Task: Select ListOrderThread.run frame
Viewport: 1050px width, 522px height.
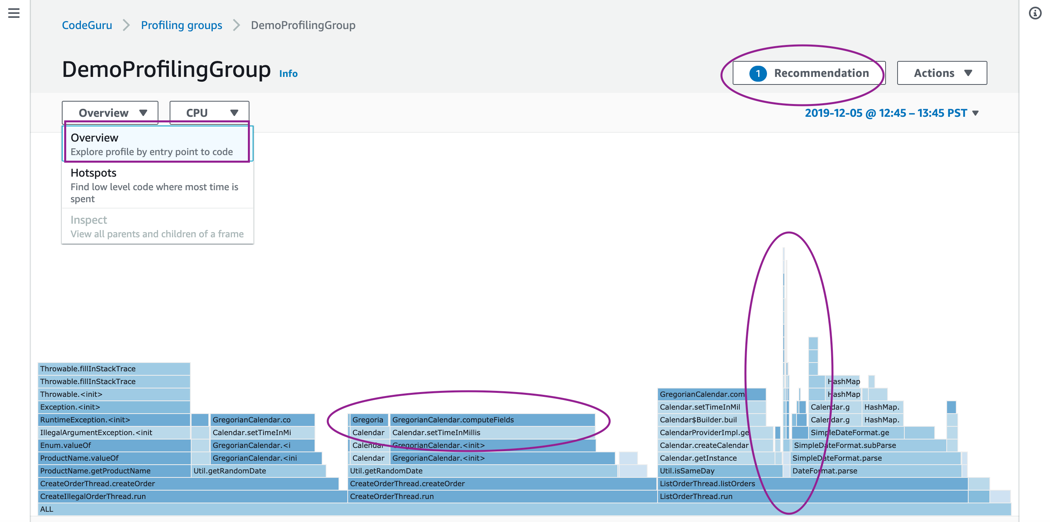Action: click(x=813, y=497)
